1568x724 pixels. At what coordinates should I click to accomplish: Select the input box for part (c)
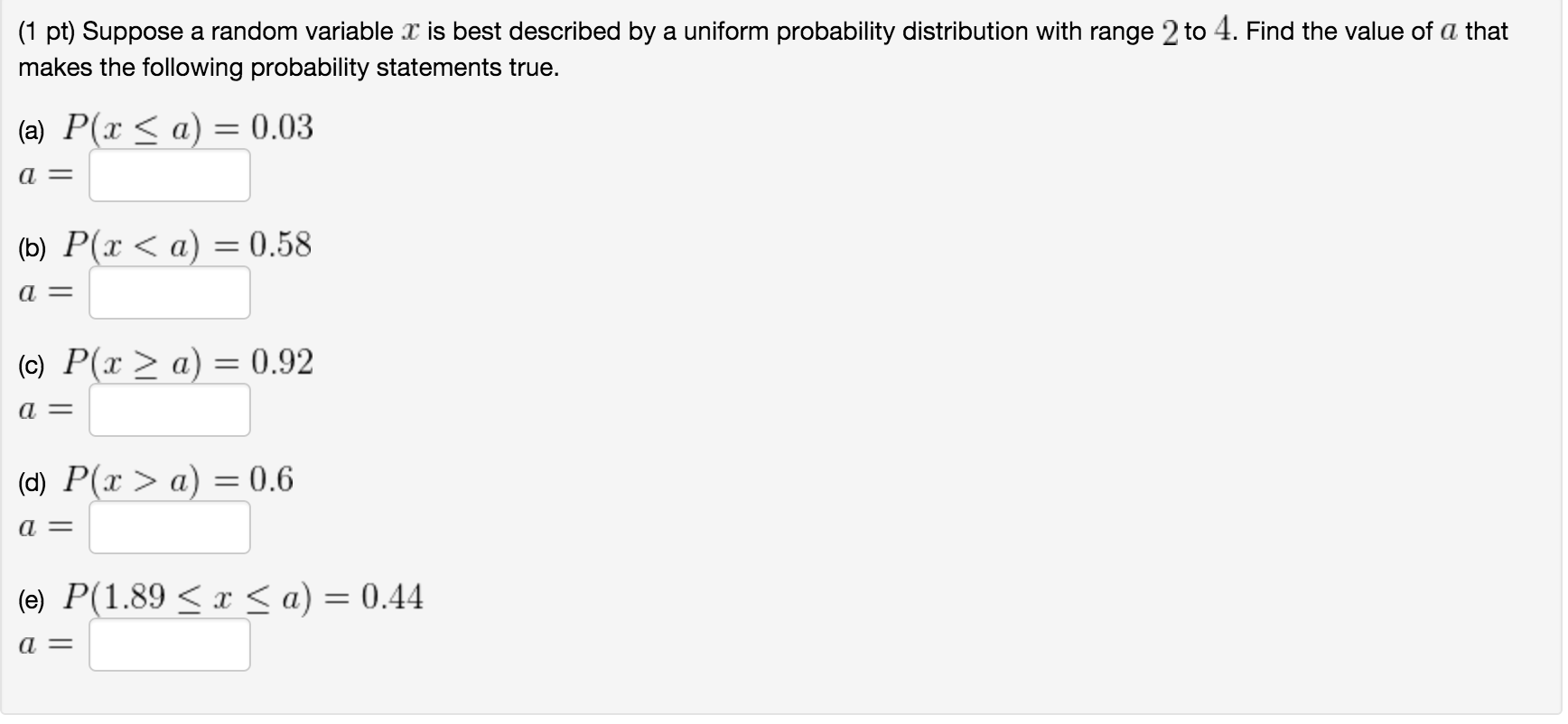coord(170,410)
